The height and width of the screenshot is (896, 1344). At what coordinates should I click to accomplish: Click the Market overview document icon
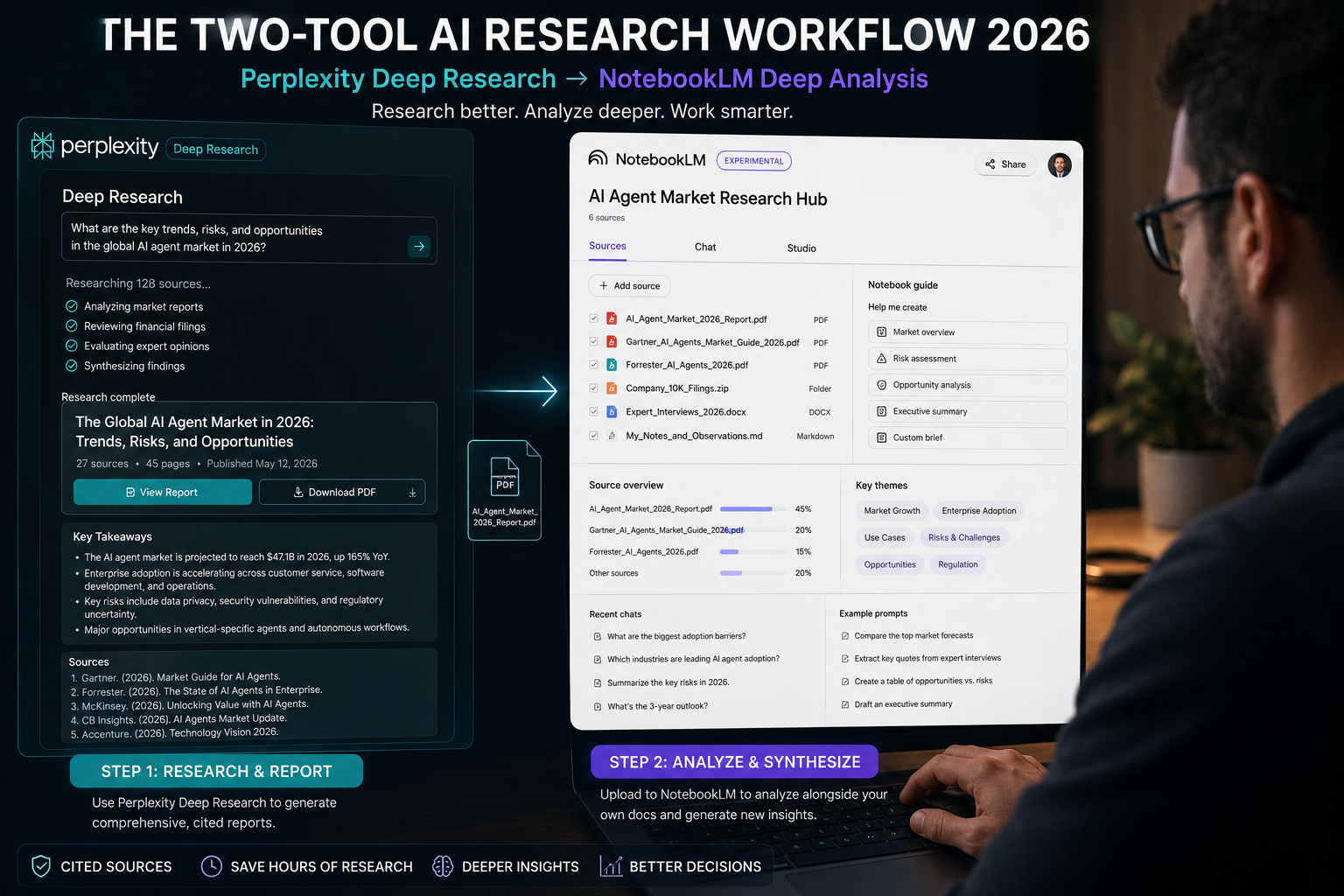click(x=882, y=332)
